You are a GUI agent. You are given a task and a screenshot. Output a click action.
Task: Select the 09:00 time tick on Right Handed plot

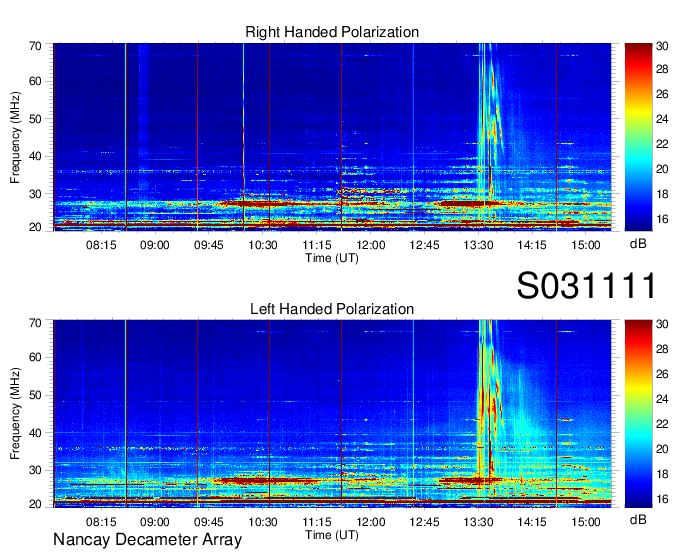(x=154, y=245)
